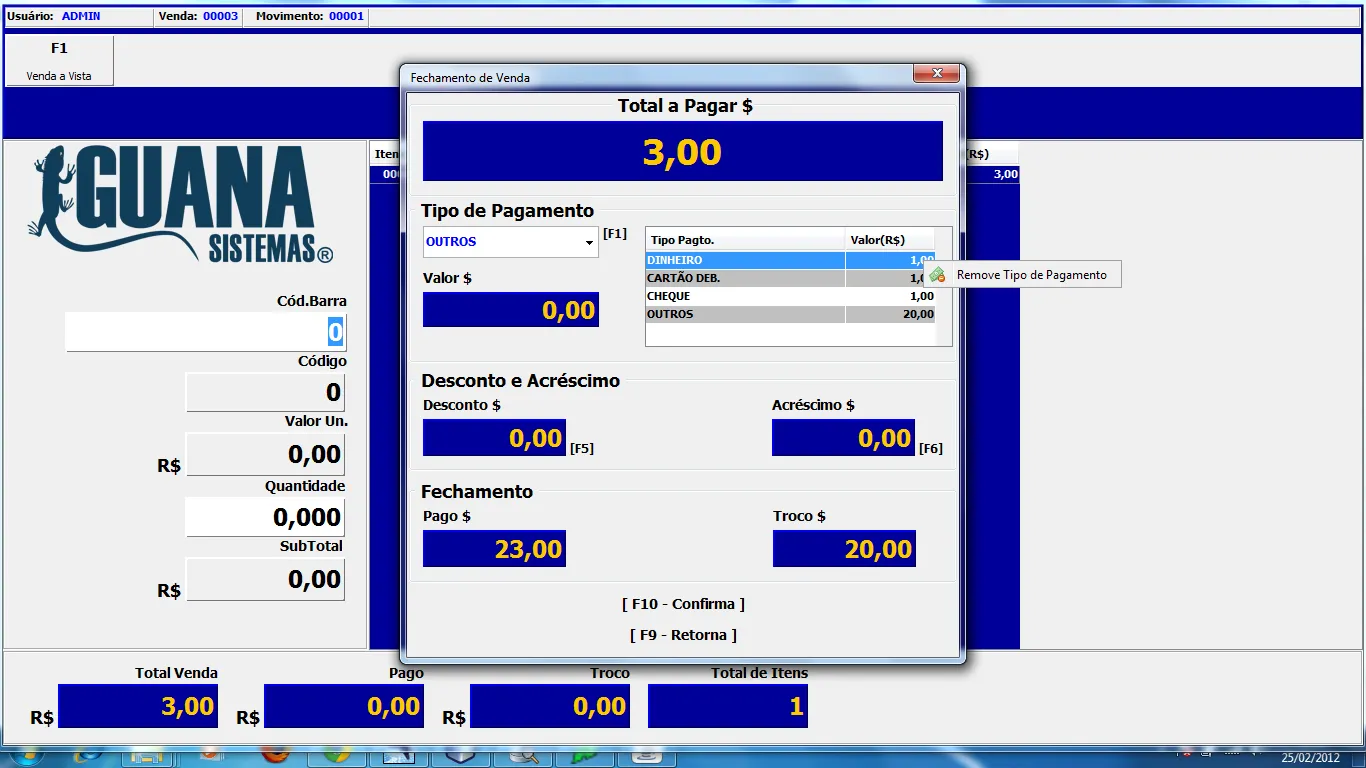Screen dimensions: 1366x768
Task: Click the Total de Itens count display
Action: point(728,706)
